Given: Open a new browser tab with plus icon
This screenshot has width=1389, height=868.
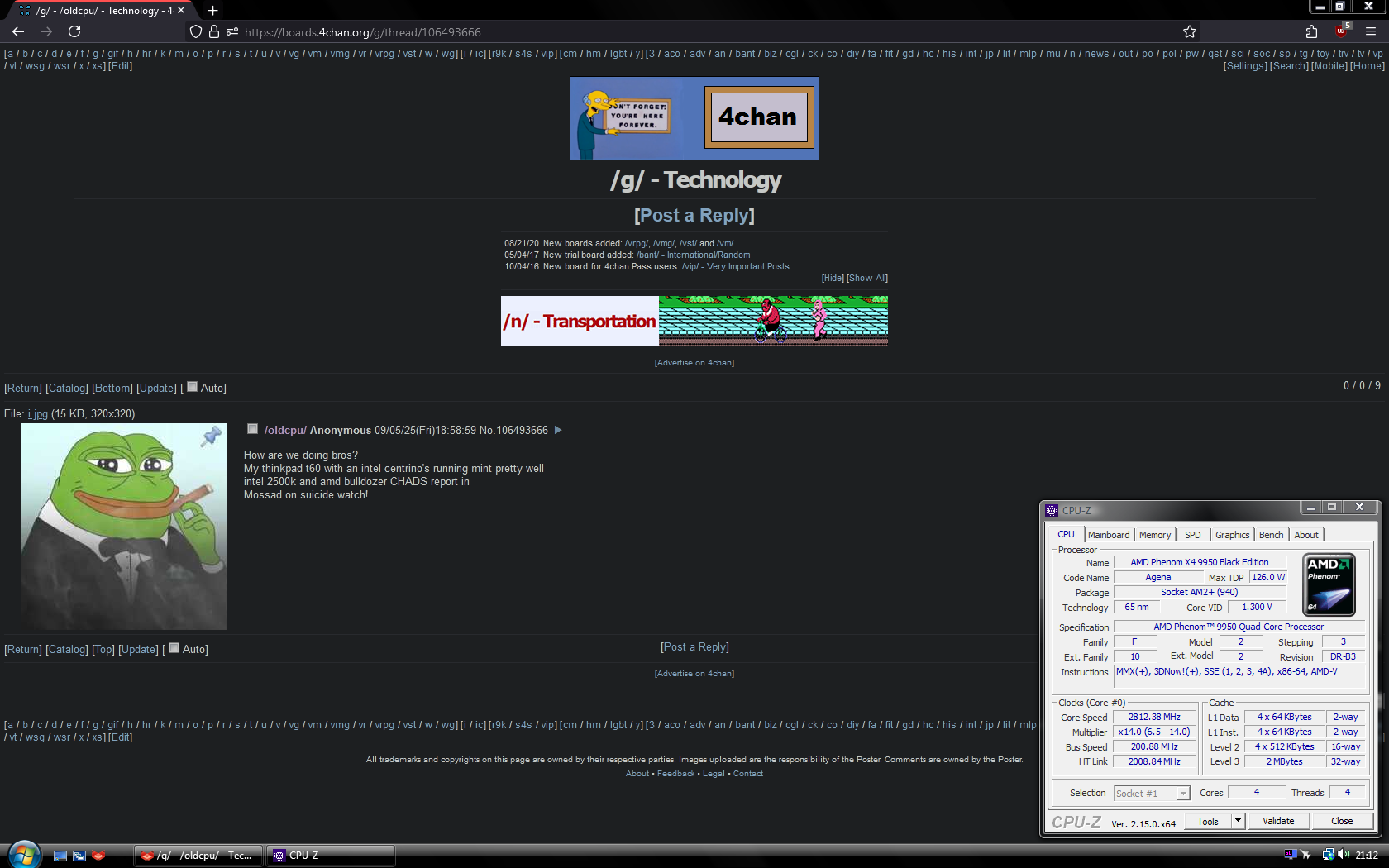Looking at the screenshot, I should tap(212, 11).
